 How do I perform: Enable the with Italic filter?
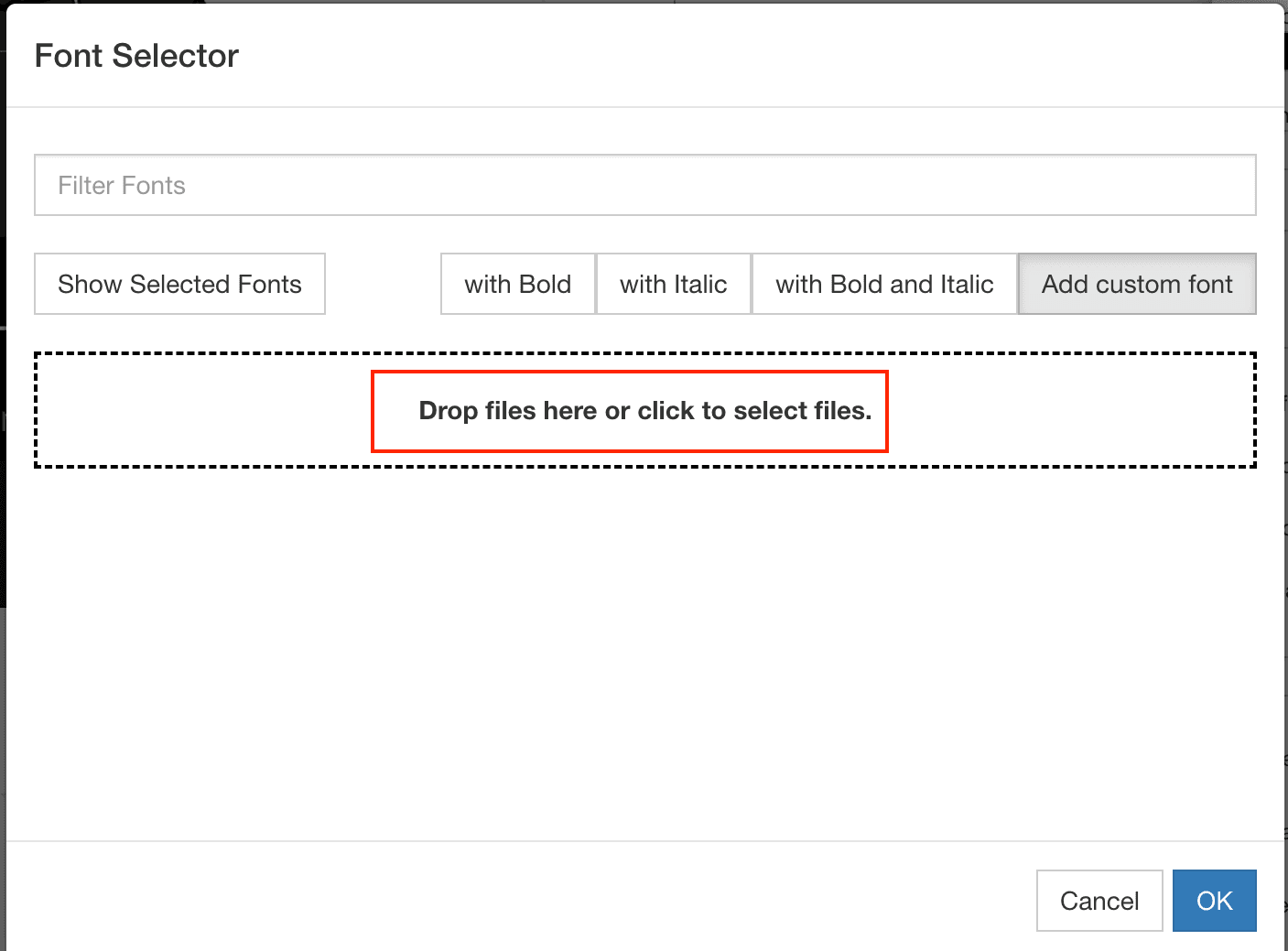click(x=673, y=284)
